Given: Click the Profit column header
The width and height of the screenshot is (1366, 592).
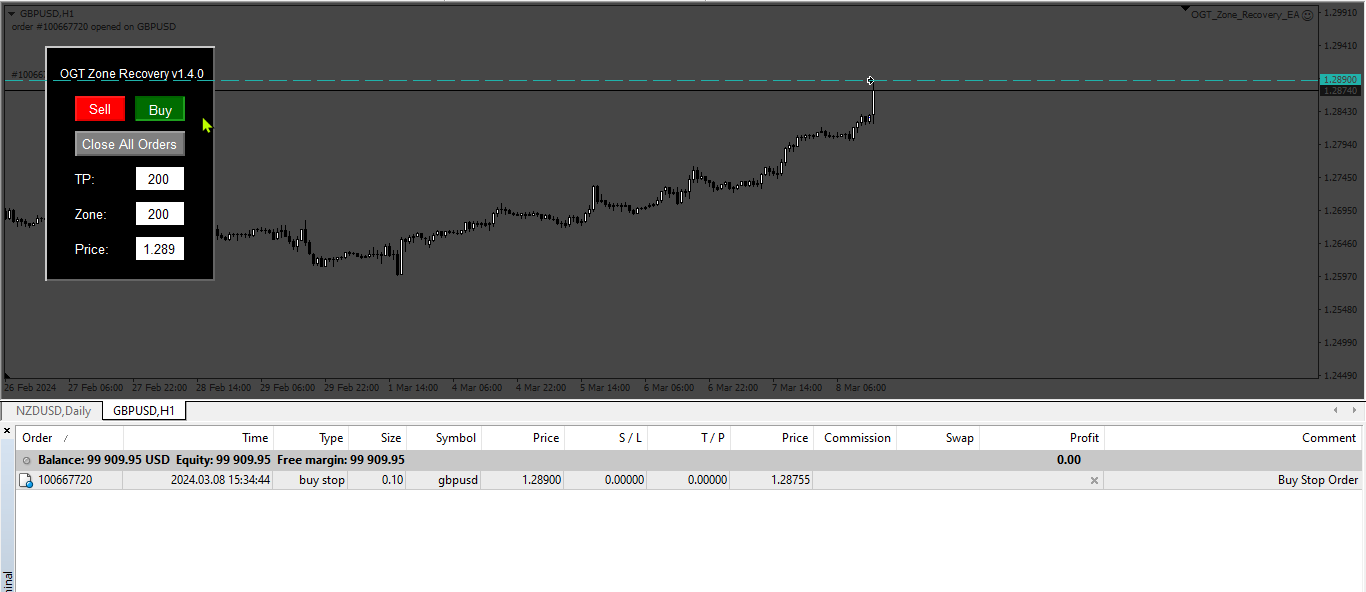Looking at the screenshot, I should (x=1042, y=437).
